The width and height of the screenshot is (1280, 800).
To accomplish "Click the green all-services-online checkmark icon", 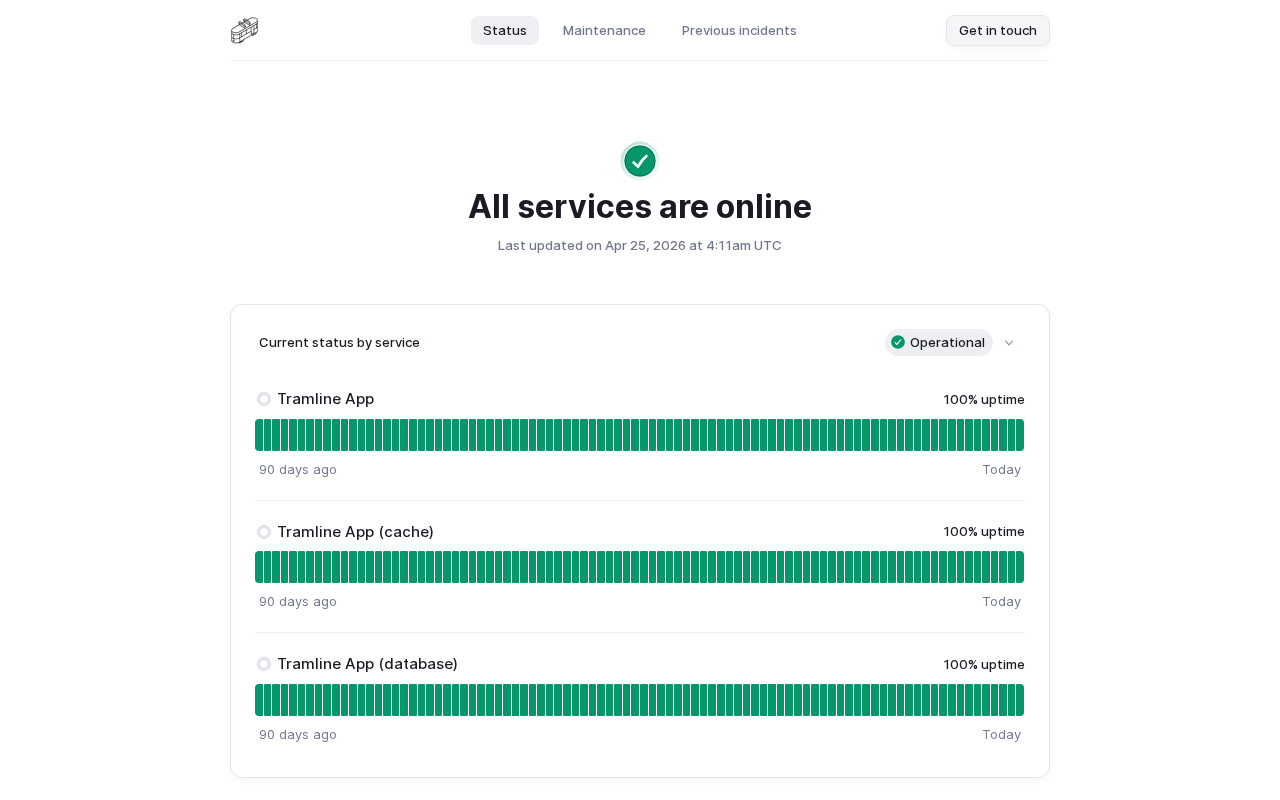I will [x=640, y=161].
